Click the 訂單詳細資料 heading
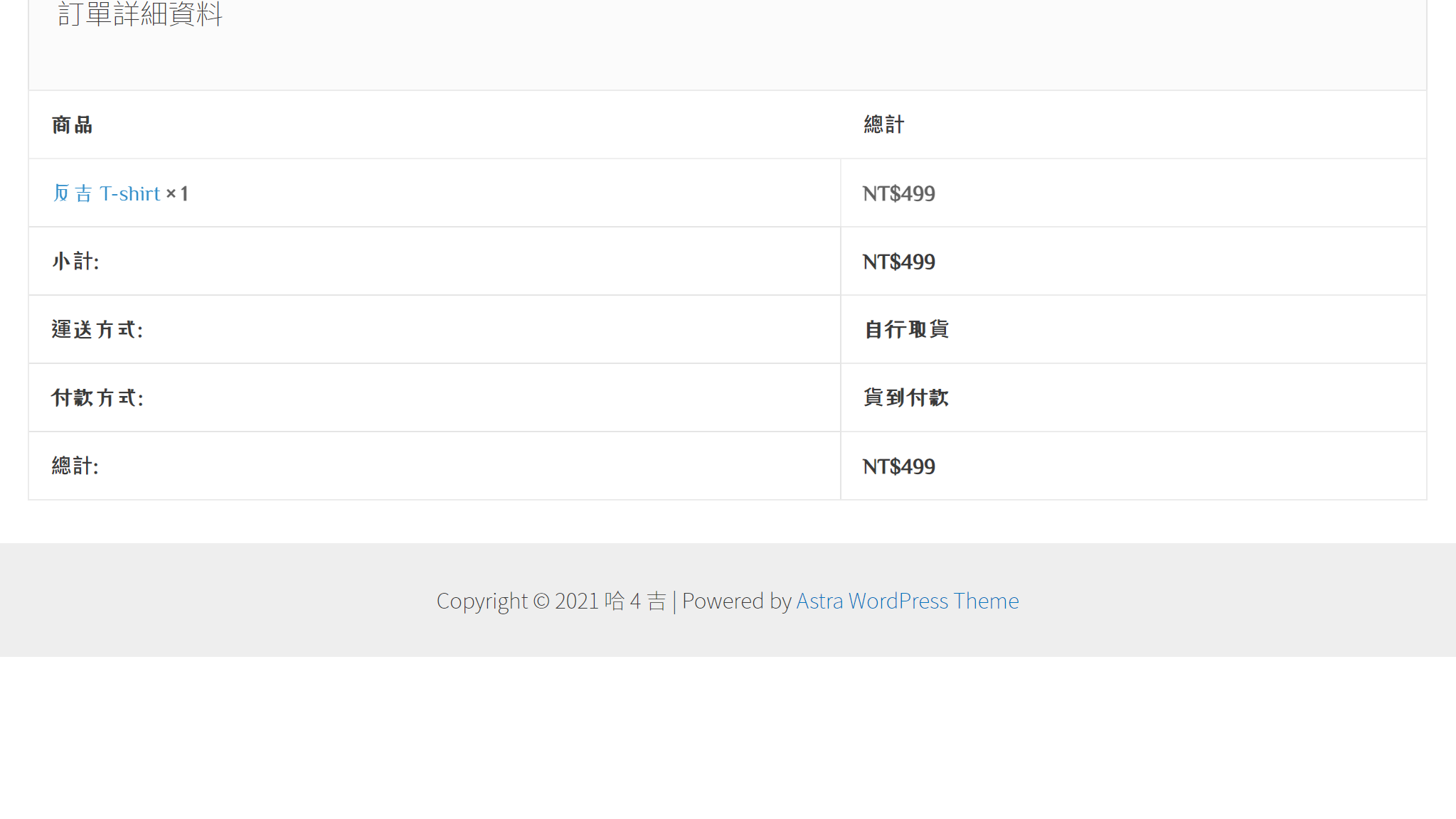 (140, 14)
